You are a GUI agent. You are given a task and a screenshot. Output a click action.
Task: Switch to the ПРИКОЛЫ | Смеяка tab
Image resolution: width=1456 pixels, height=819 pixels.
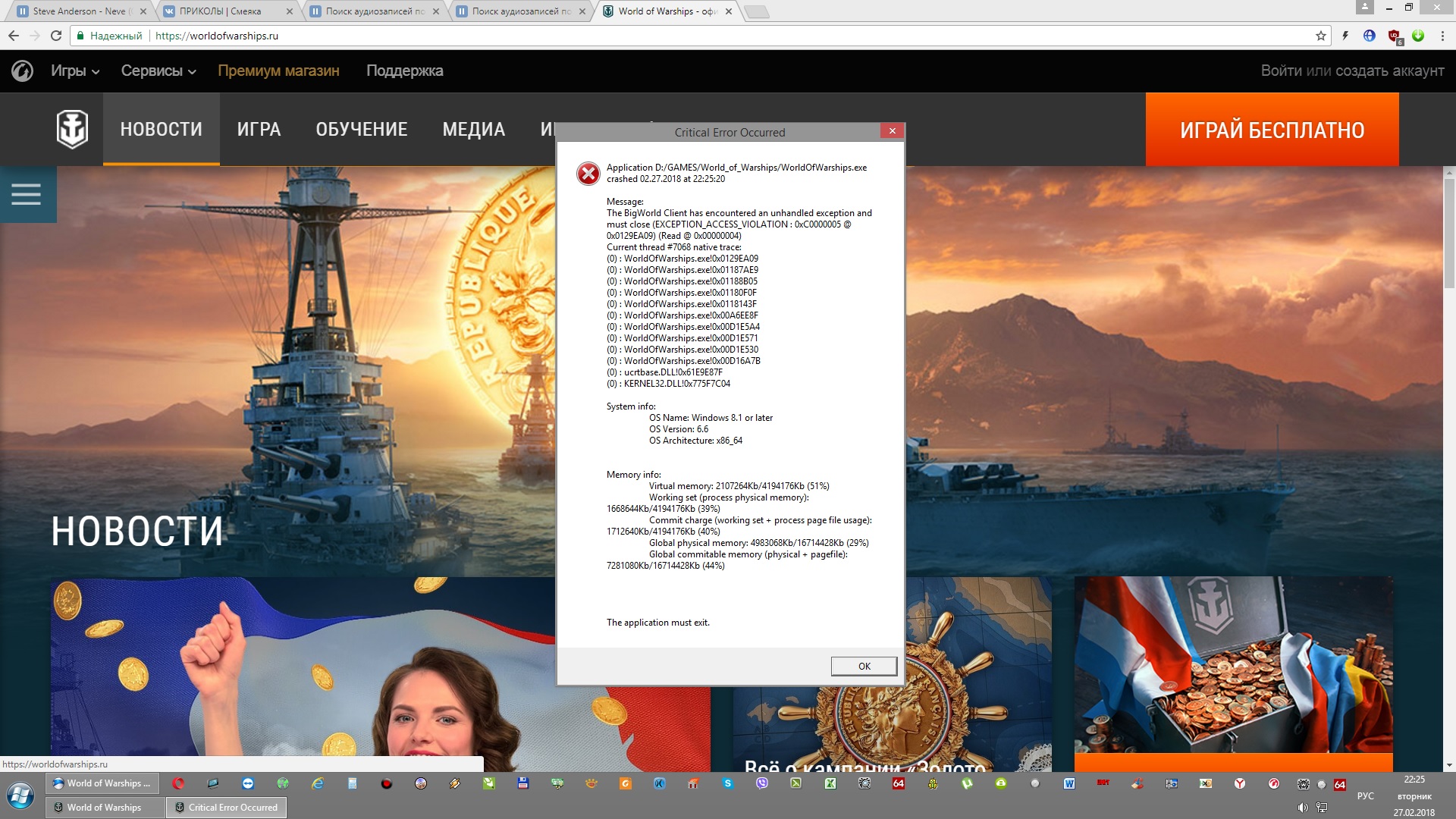click(x=227, y=11)
